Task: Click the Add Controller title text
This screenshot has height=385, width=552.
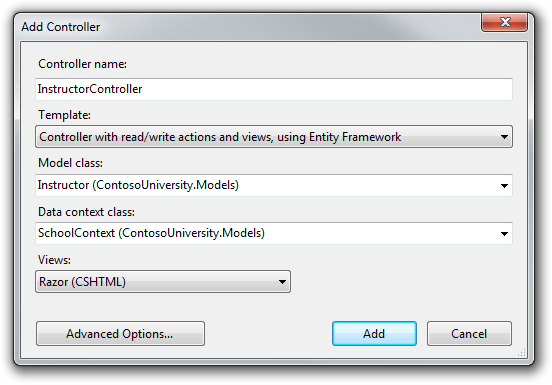Action: pos(61,27)
